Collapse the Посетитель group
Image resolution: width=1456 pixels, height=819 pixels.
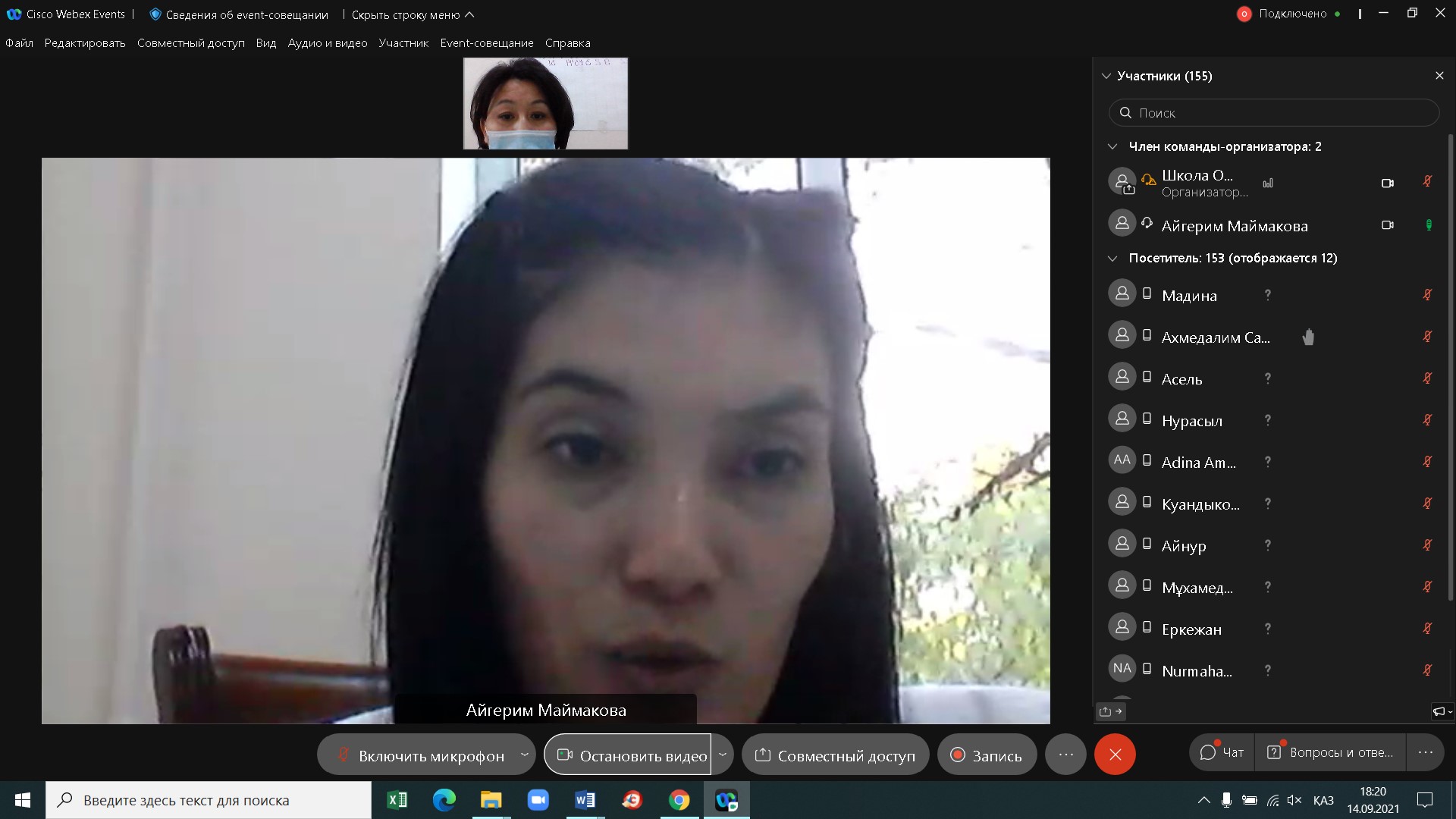pyautogui.click(x=1112, y=259)
